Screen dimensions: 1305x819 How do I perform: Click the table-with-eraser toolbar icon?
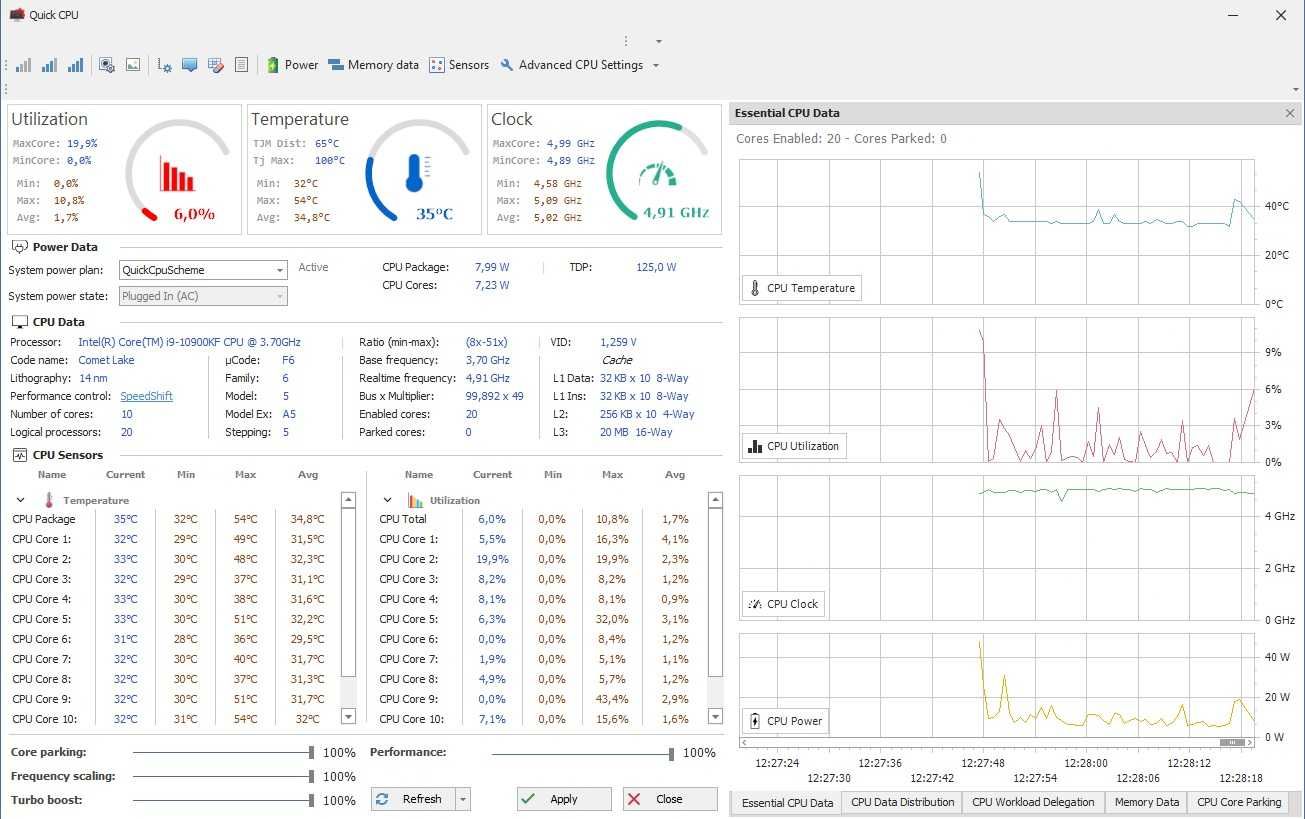215,65
